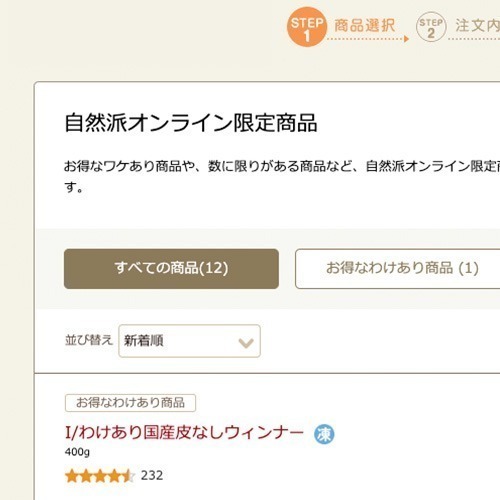Select the すべての商品(12) tab

171,269
